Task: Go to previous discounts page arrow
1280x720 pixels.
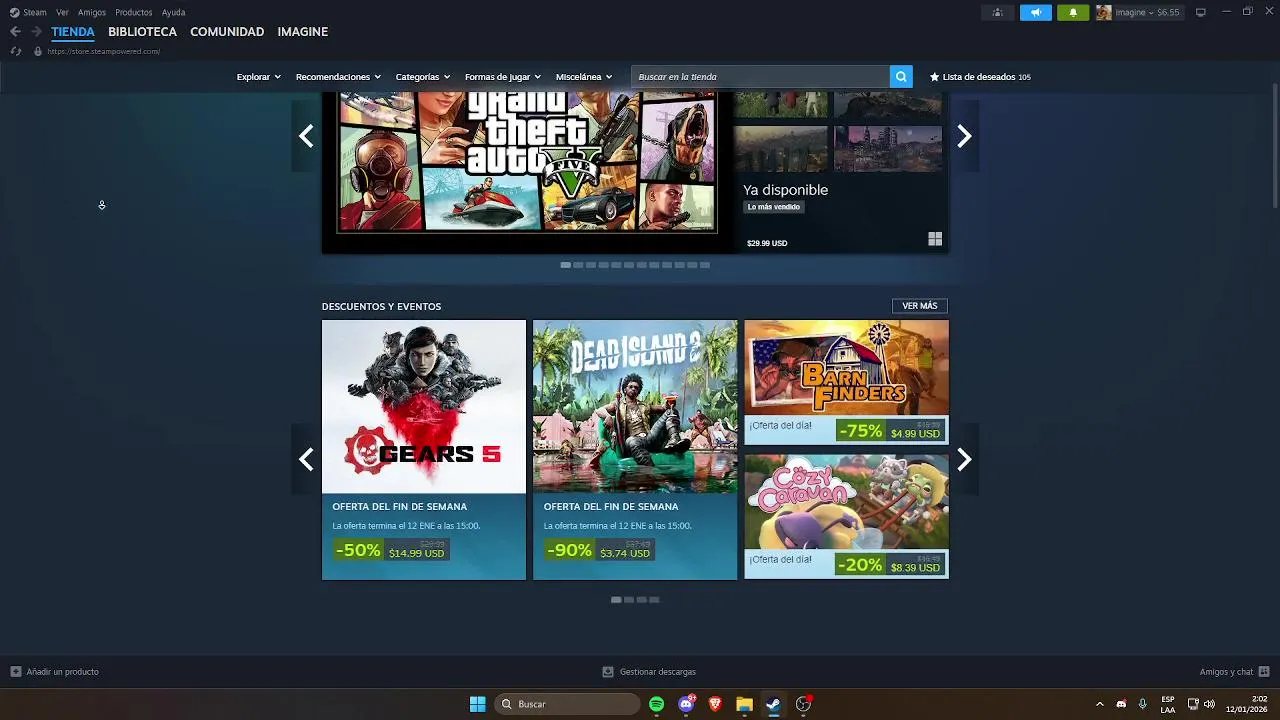Action: (x=306, y=459)
